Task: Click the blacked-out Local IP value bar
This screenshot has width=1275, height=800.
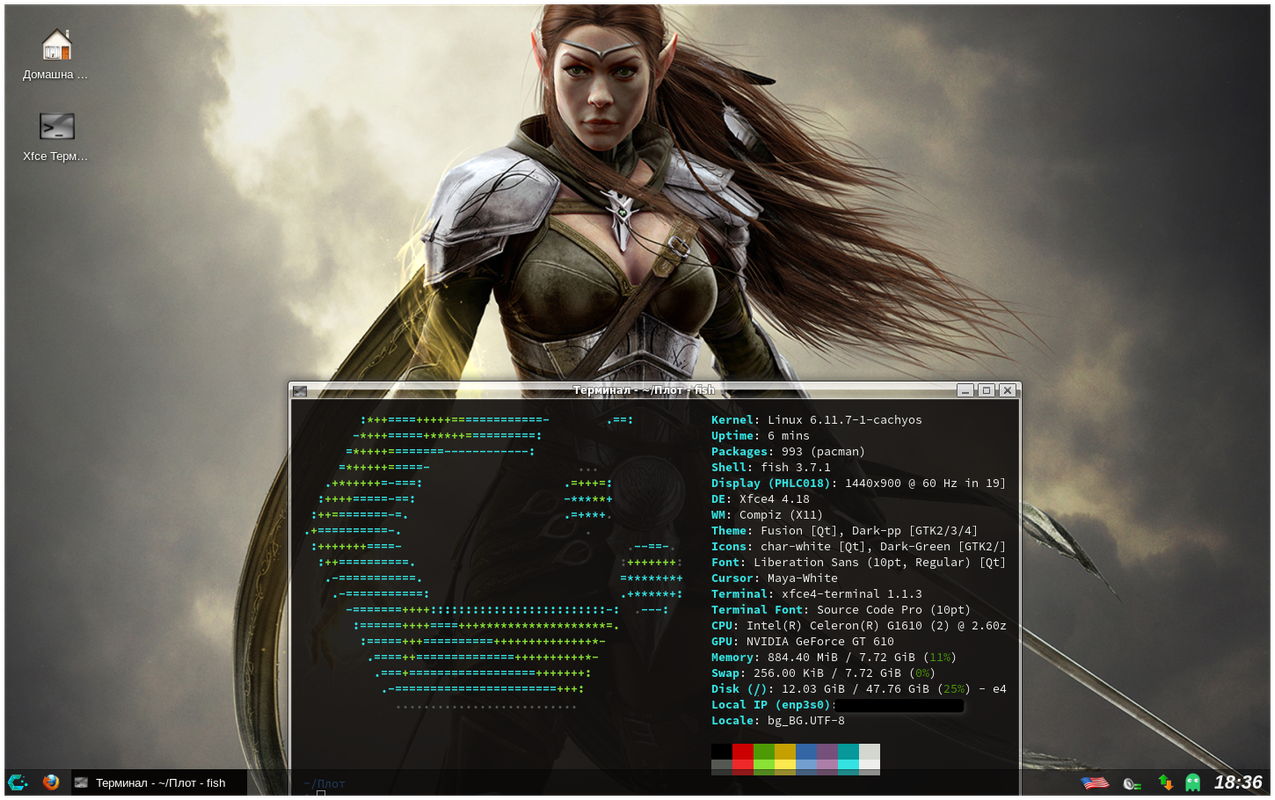Action: pyautogui.click(x=899, y=705)
